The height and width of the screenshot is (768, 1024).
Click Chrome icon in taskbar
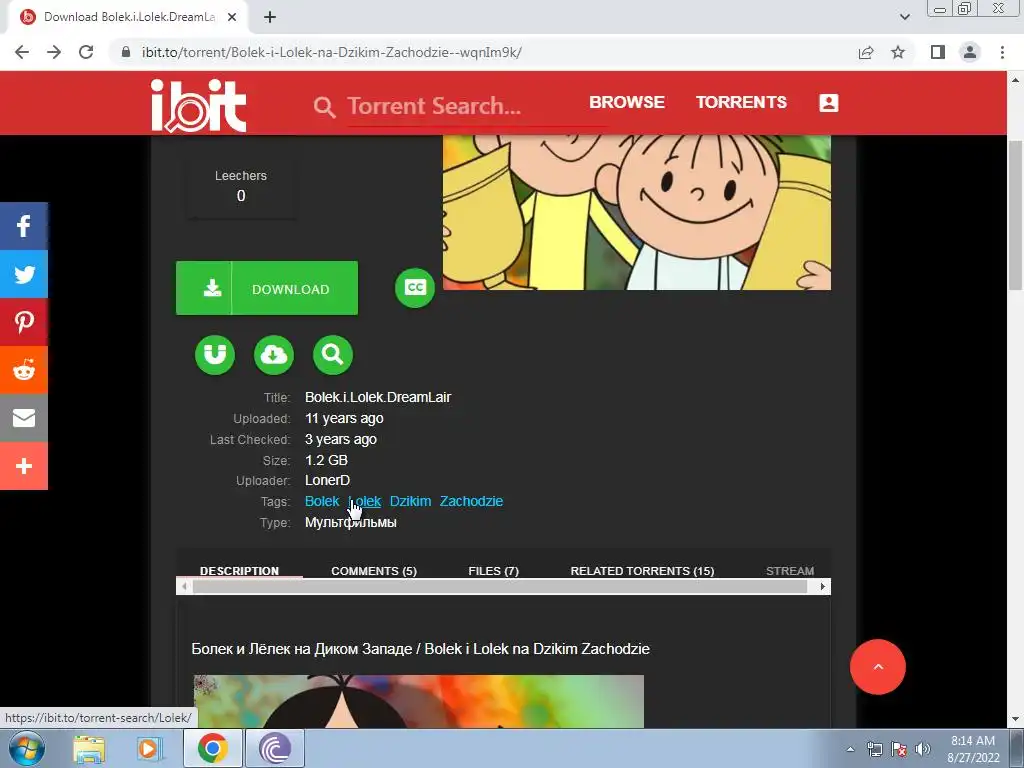212,748
